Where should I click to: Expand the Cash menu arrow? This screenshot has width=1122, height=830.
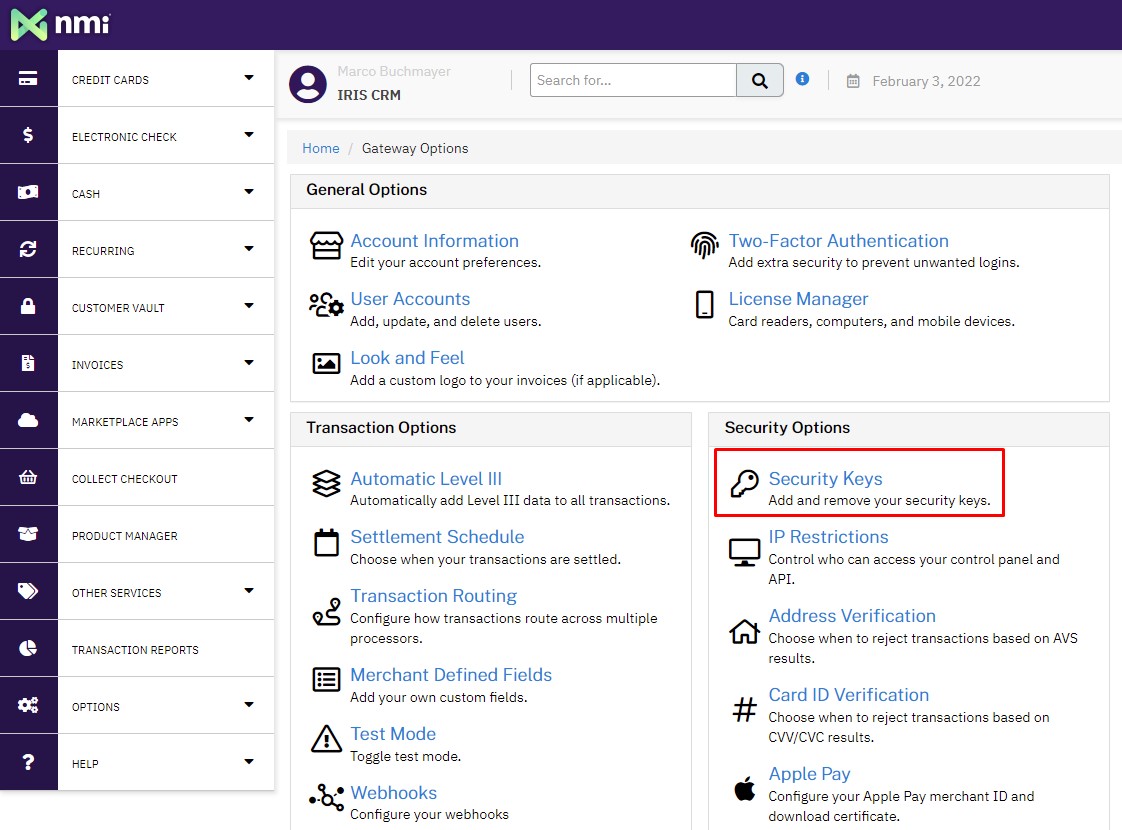249,191
